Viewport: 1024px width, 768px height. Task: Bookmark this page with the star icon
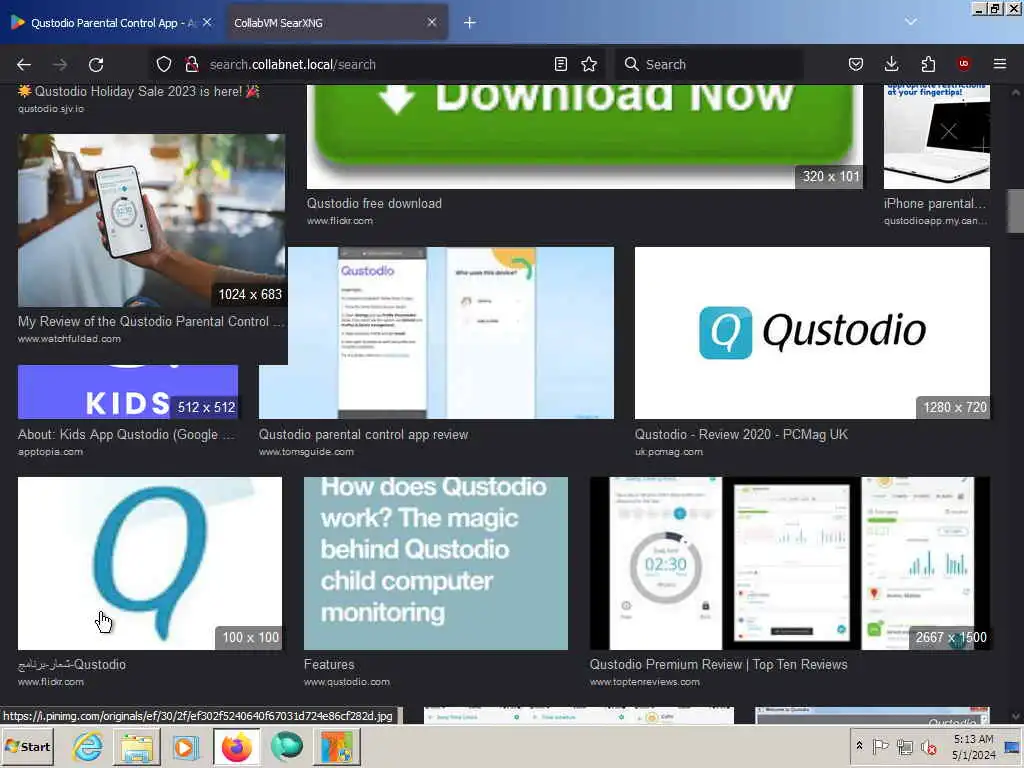(x=589, y=64)
